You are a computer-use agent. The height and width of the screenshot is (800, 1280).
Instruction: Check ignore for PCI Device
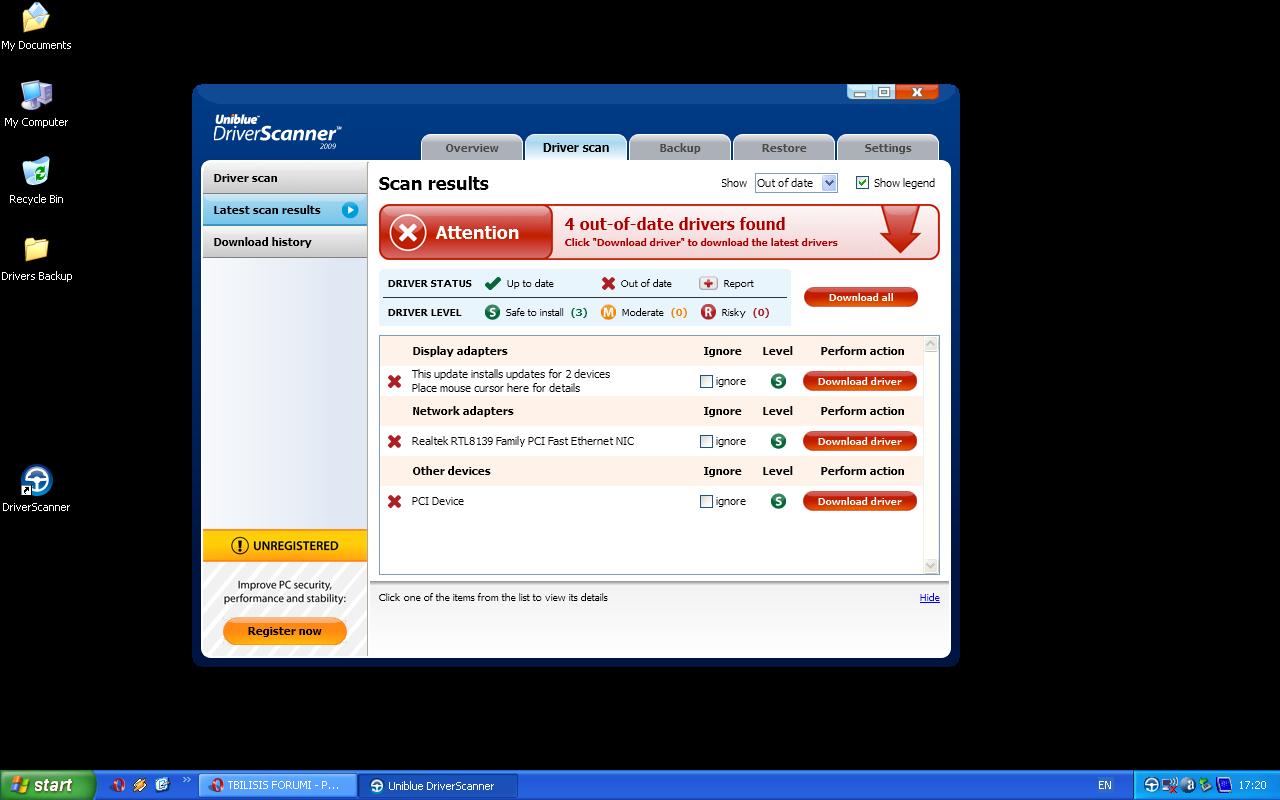tap(706, 501)
